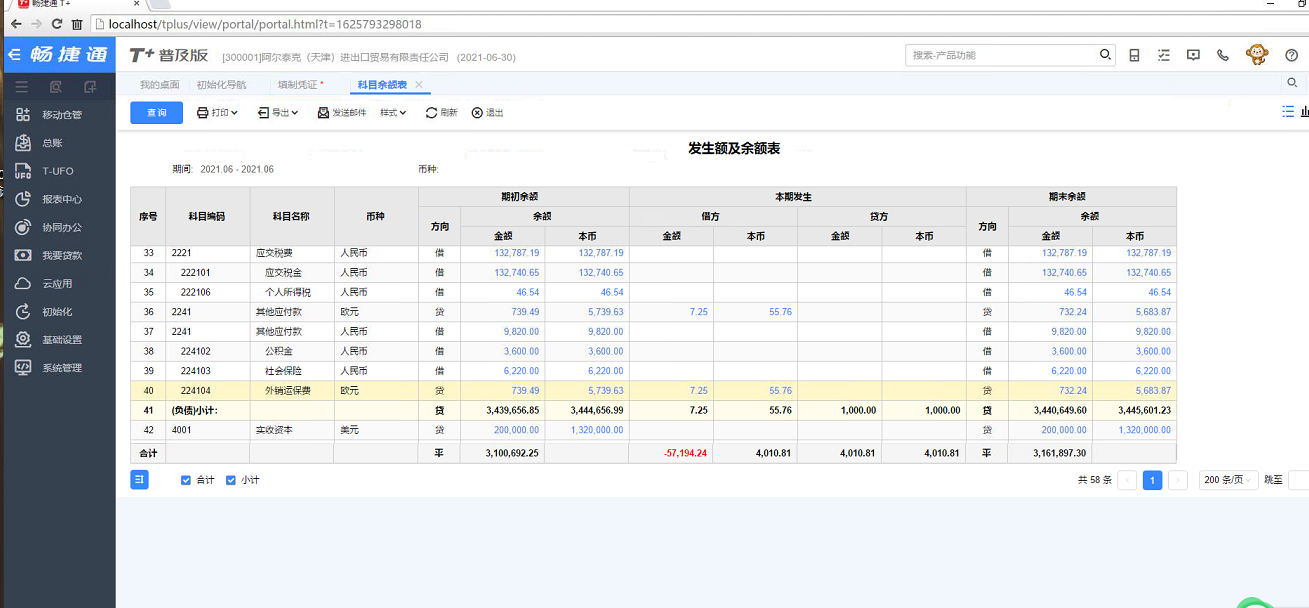This screenshot has height=608, width=1309.
Task: Switch to 我的桌面 tab
Action: [160, 85]
